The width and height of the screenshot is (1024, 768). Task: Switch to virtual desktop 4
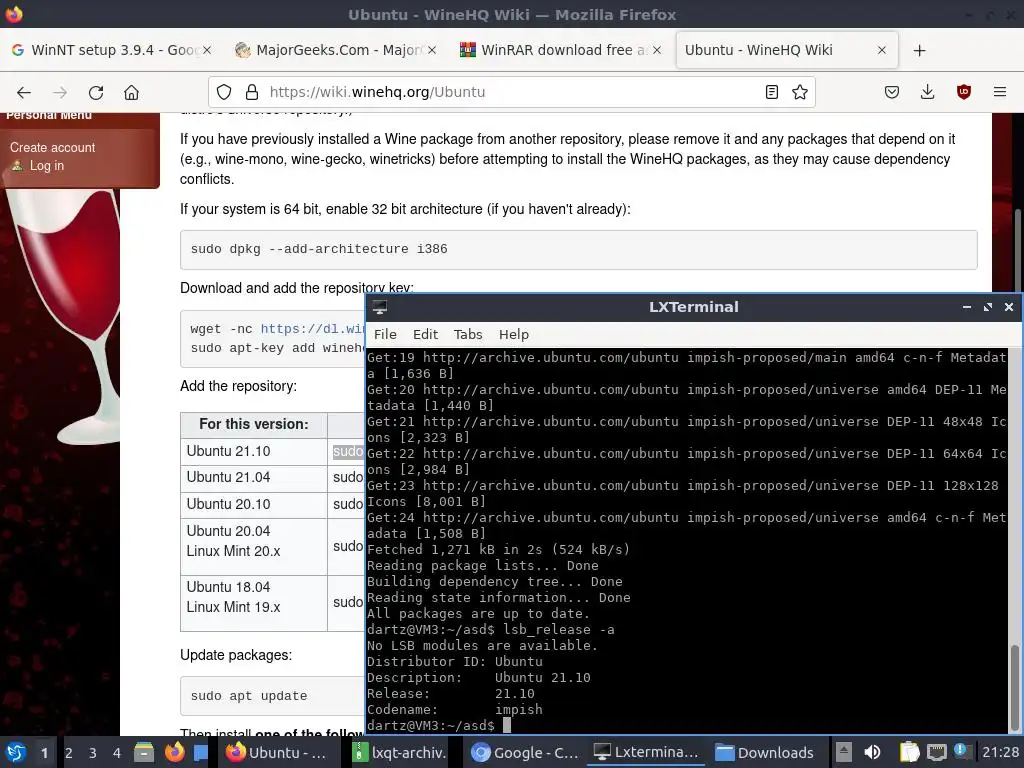pyautogui.click(x=117, y=752)
